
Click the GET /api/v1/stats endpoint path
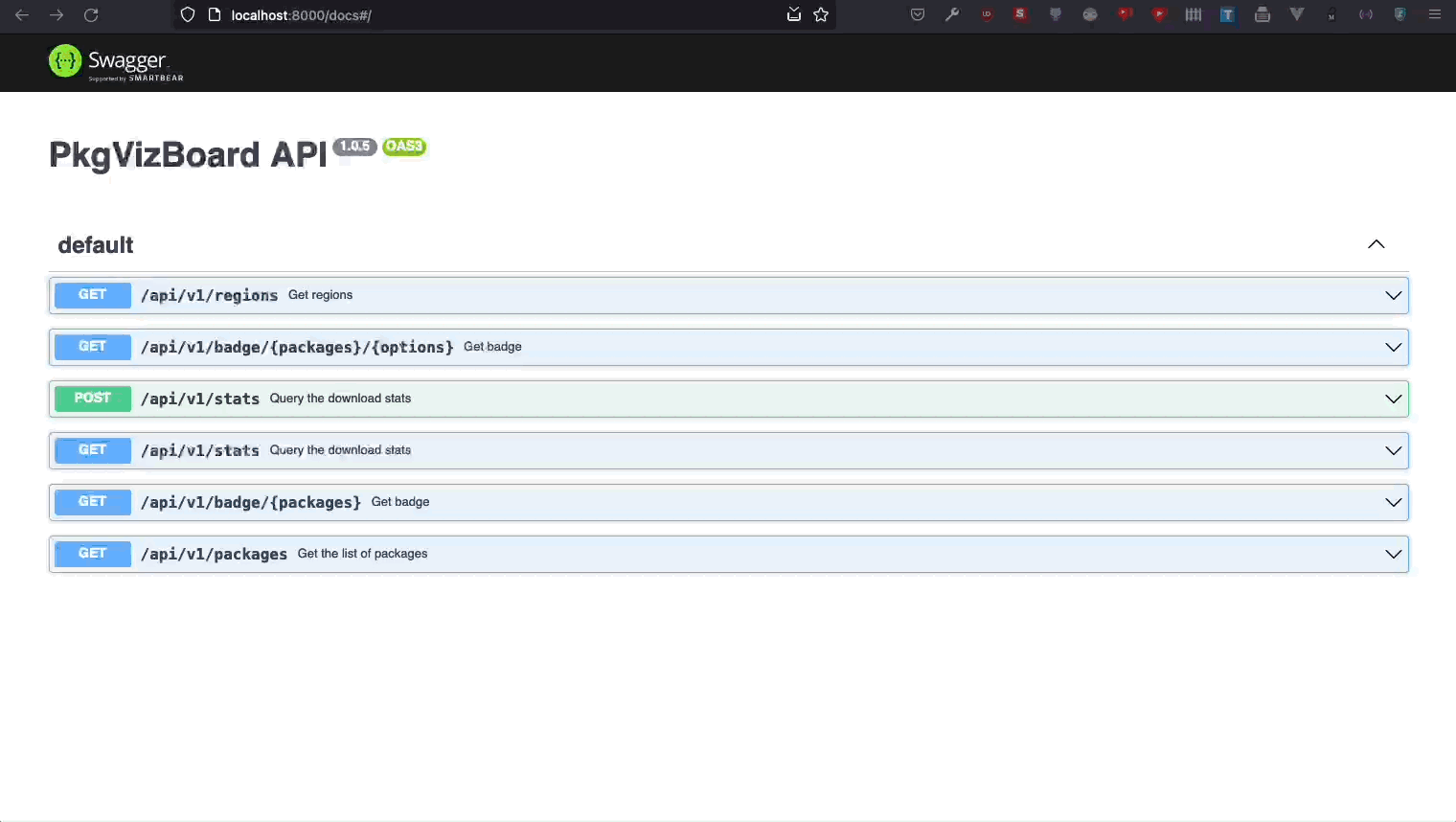click(x=200, y=450)
